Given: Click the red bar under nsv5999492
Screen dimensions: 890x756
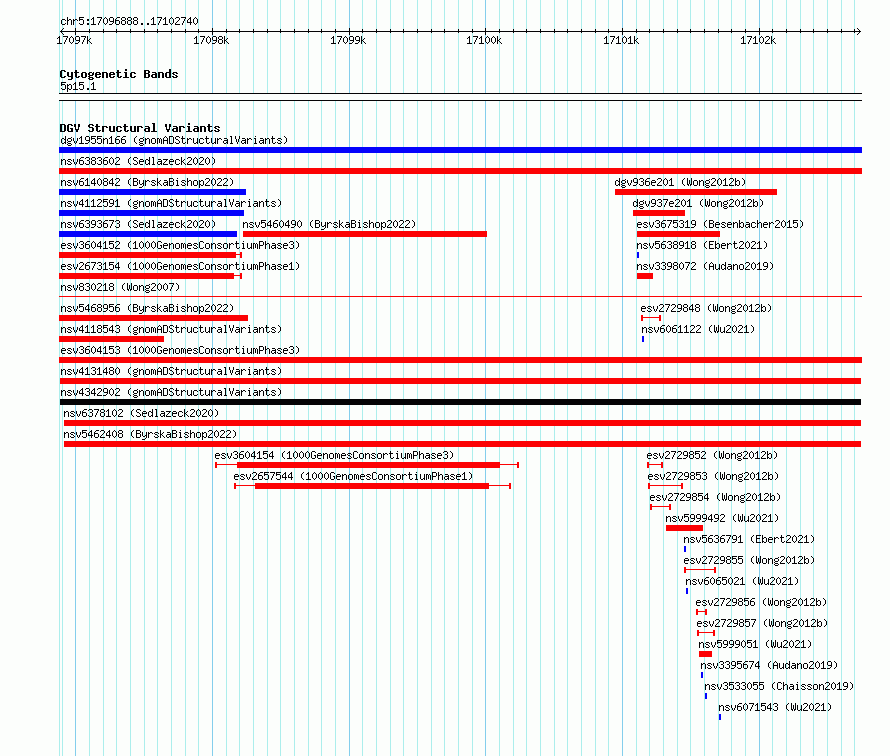Looking at the screenshot, I should [x=685, y=528].
